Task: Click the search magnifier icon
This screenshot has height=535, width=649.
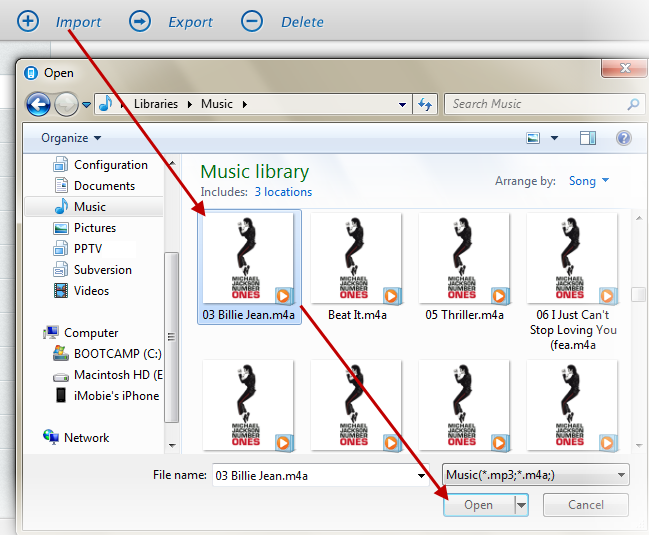Action: pos(633,104)
